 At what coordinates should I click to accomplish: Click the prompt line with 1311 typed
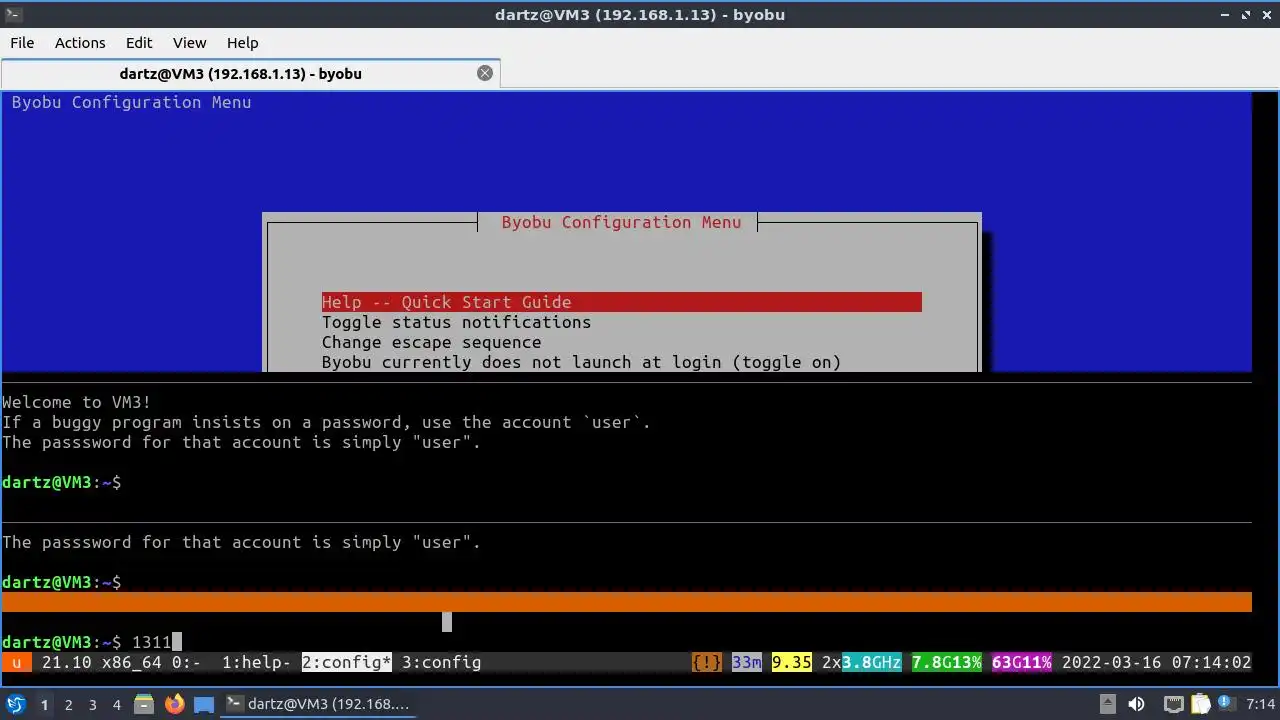pos(92,642)
